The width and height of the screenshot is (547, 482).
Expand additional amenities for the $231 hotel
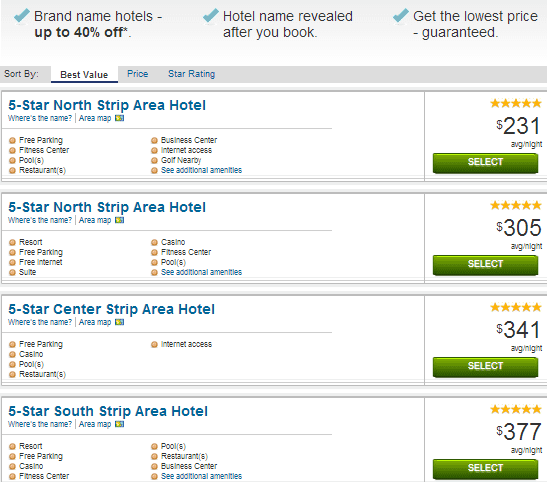[x=201, y=170]
